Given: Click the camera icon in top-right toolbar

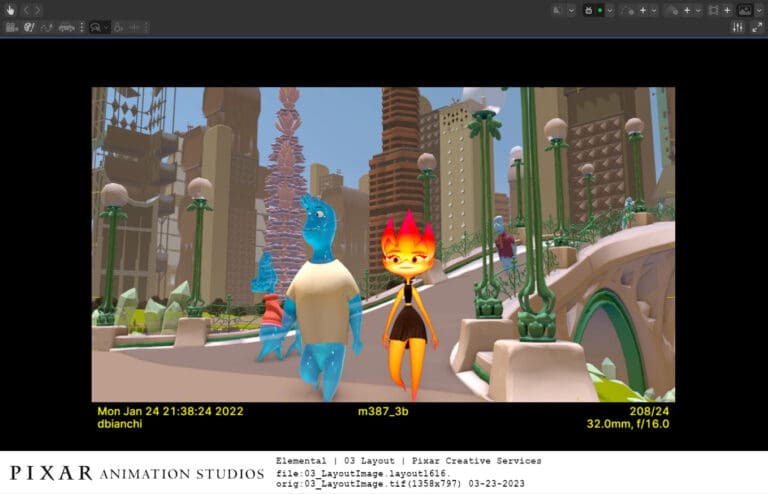Looking at the screenshot, I should click(589, 10).
